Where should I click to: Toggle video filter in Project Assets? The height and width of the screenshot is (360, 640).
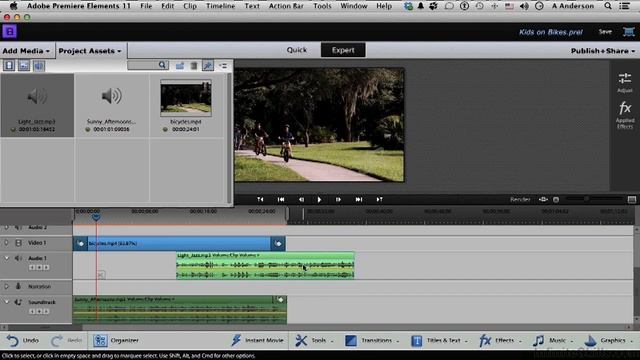[x=9, y=65]
